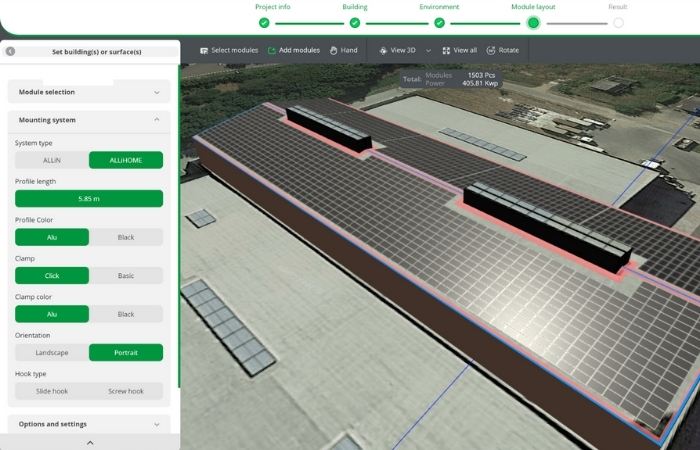This screenshot has height=450, width=700.
Task: Go to Project info step
Action: point(273,7)
